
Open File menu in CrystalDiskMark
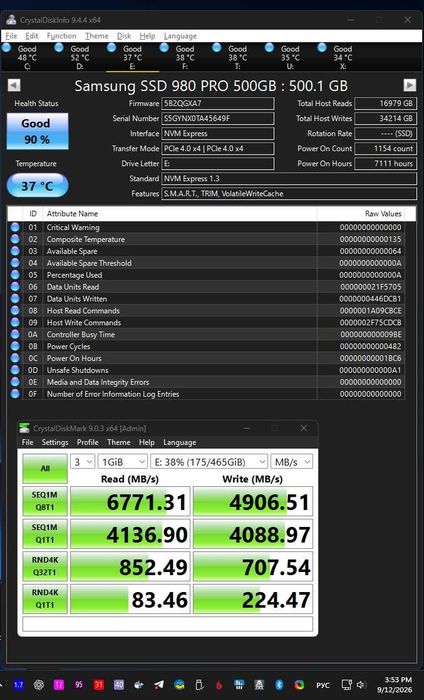pyautogui.click(x=28, y=442)
